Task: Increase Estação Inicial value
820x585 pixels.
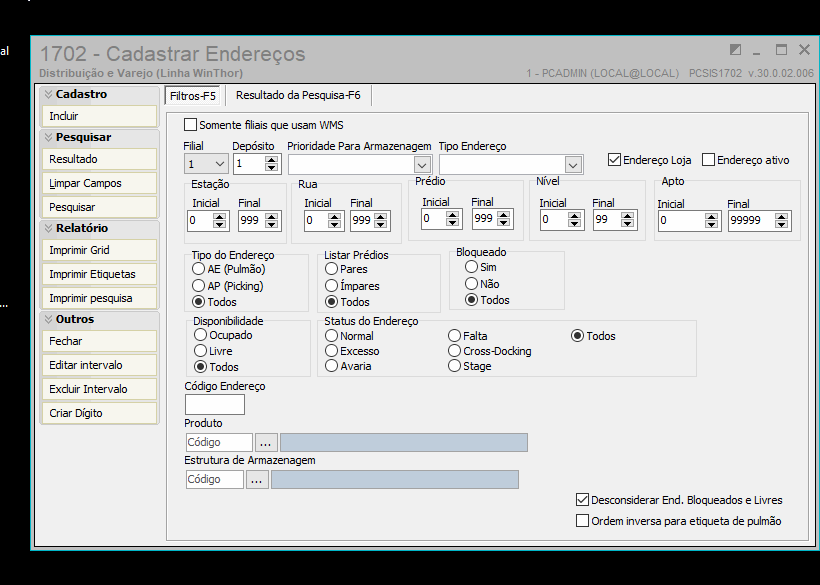Action: point(220,217)
